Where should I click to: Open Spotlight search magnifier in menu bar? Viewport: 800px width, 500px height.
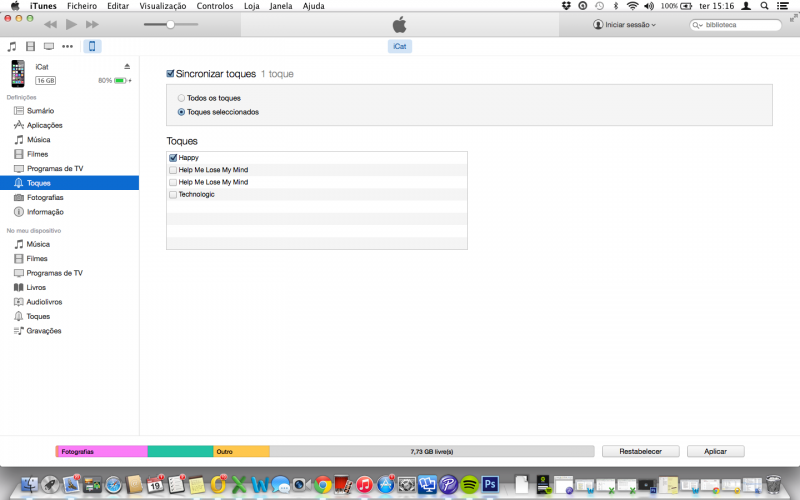[x=764, y=6]
